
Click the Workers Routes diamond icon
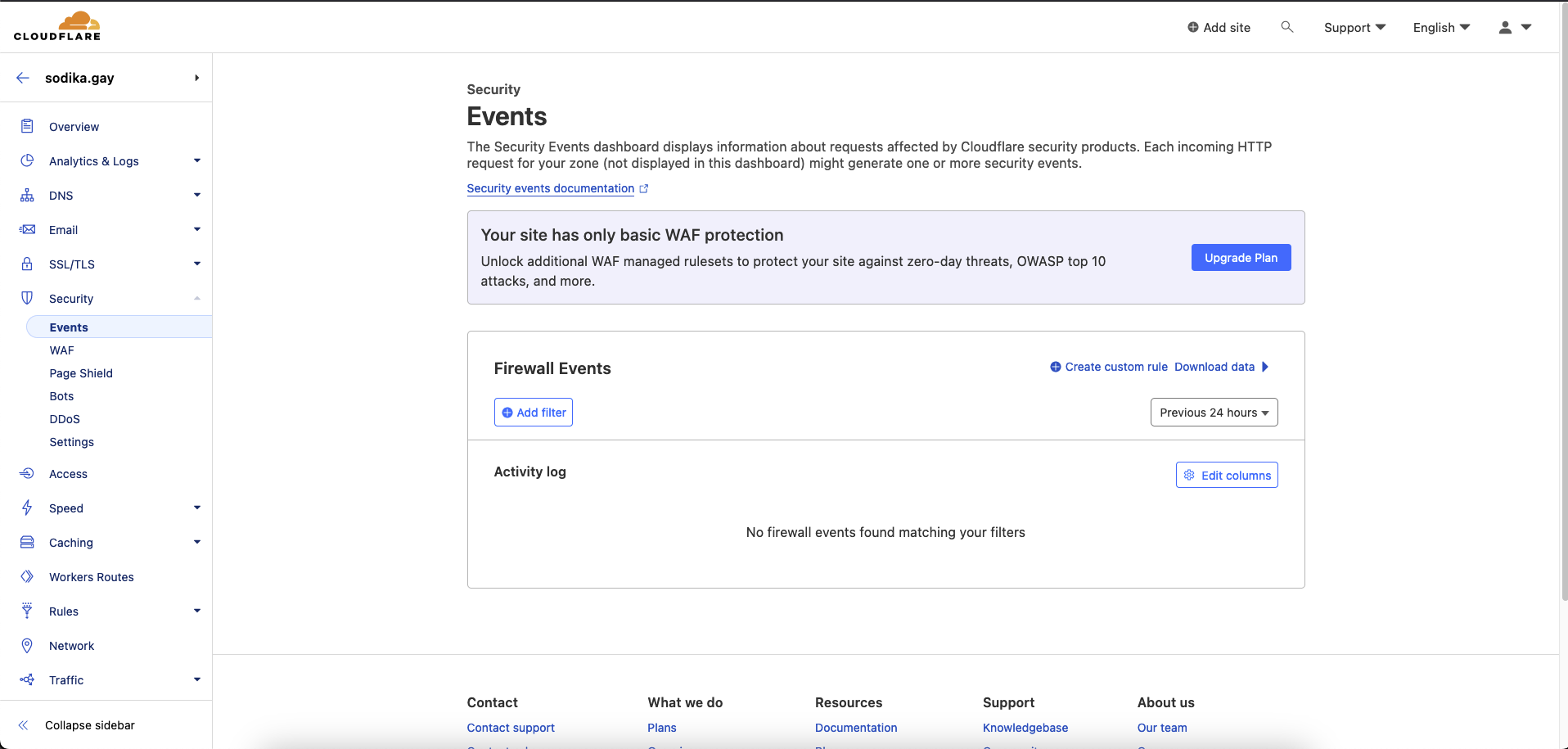[27, 576]
